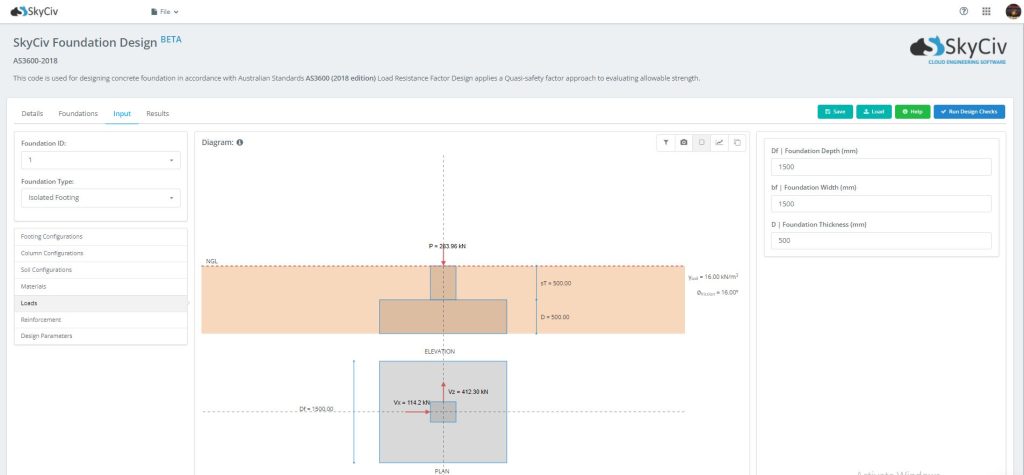Click the copy icon in diagram toolbar
Screen dimensions: 1024x475
pos(737,142)
